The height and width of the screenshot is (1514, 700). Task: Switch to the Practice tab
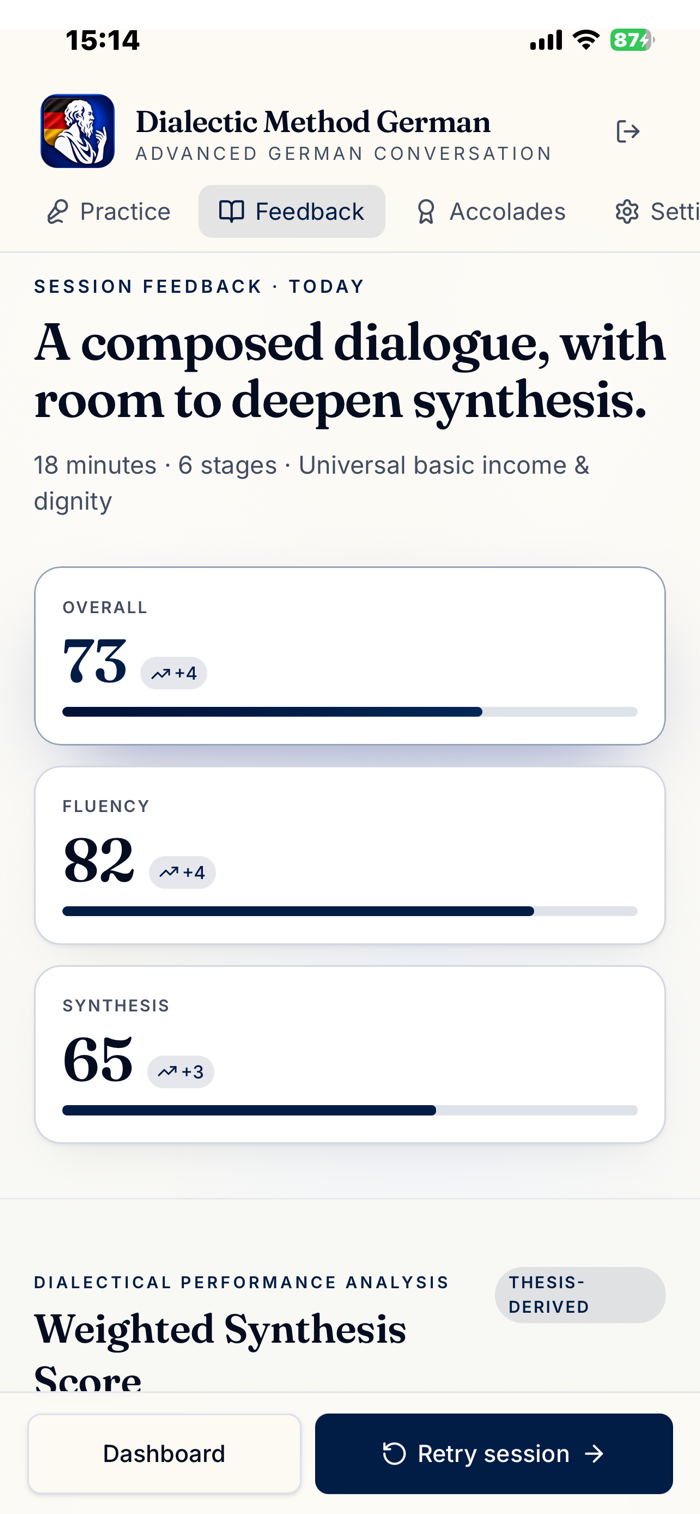(x=109, y=212)
